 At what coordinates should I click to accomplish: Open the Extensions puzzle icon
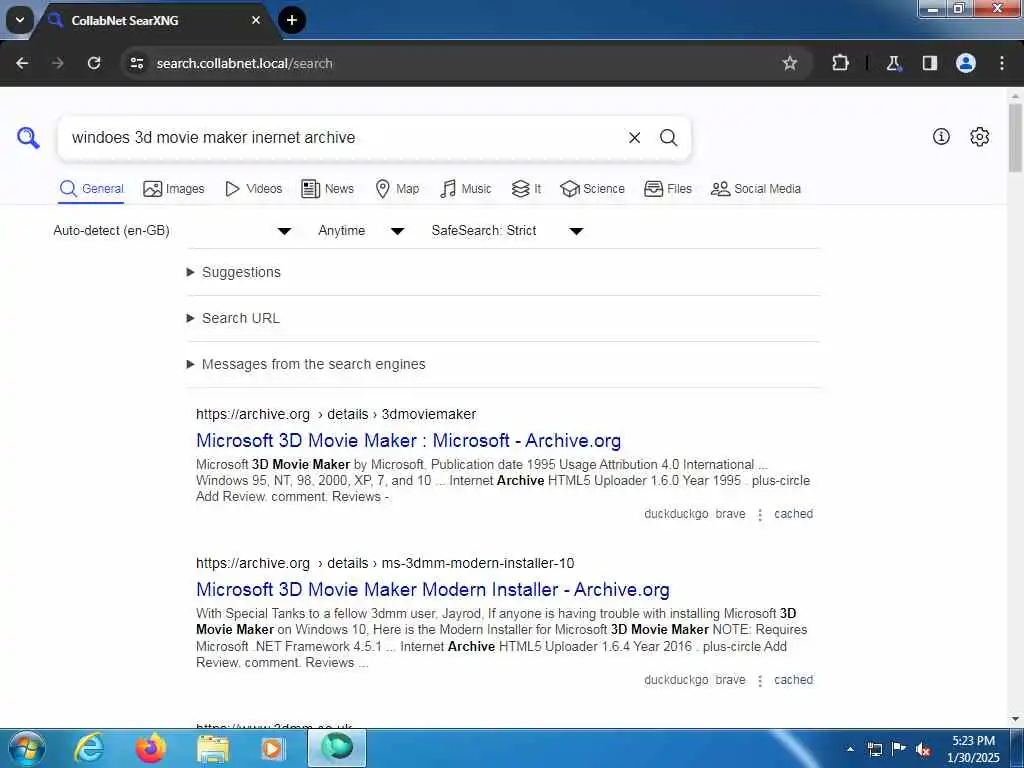[840, 63]
